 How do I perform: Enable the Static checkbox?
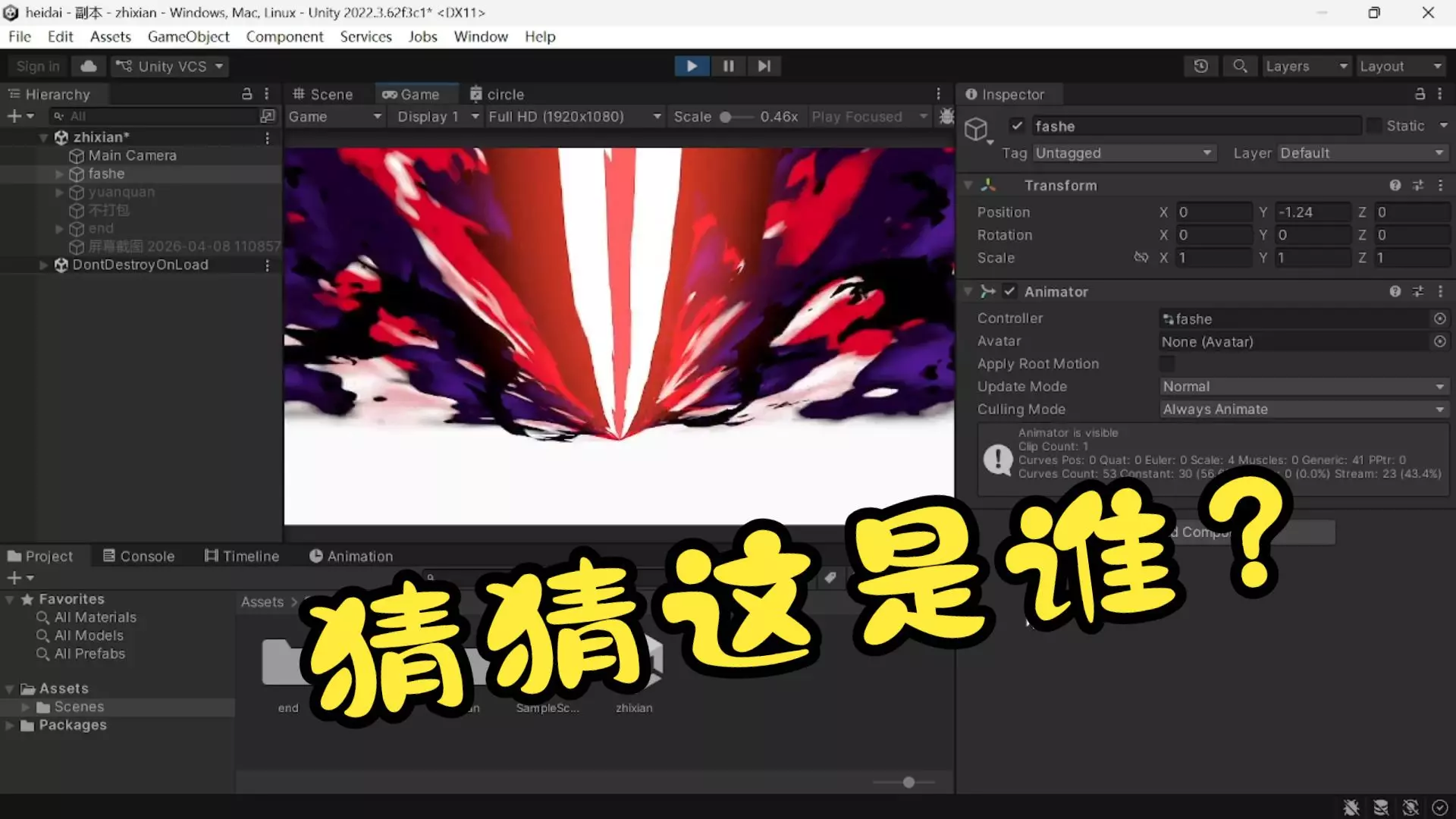click(1374, 126)
